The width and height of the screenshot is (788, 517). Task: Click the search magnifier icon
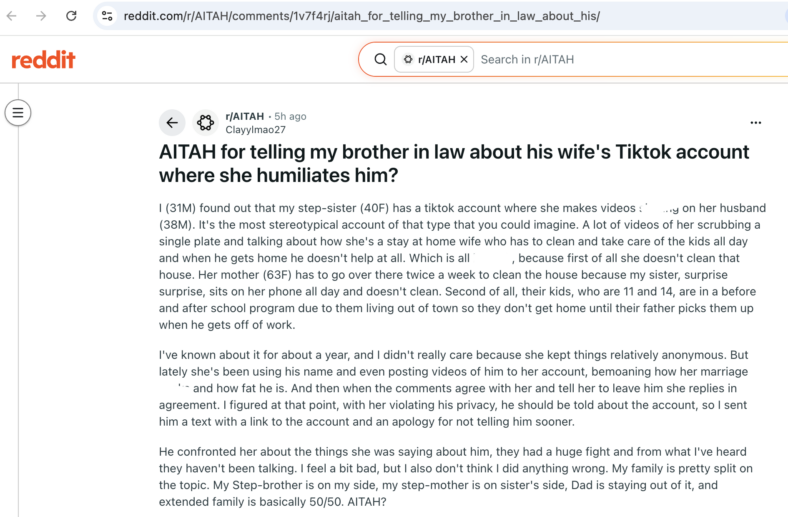(380, 59)
